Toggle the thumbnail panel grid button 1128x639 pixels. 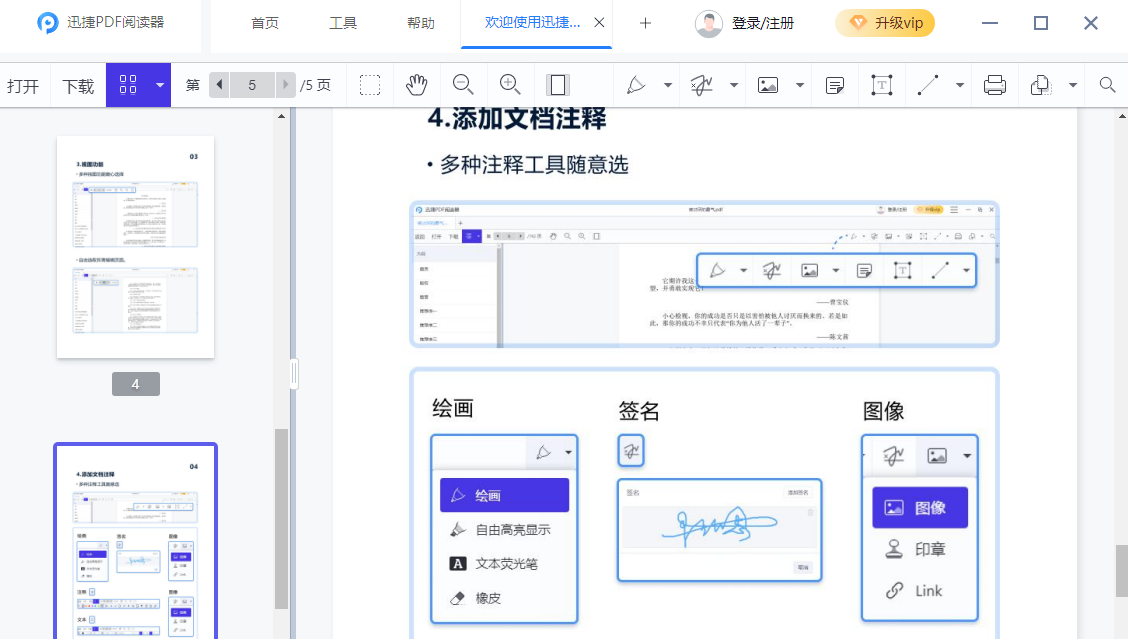click(128, 85)
